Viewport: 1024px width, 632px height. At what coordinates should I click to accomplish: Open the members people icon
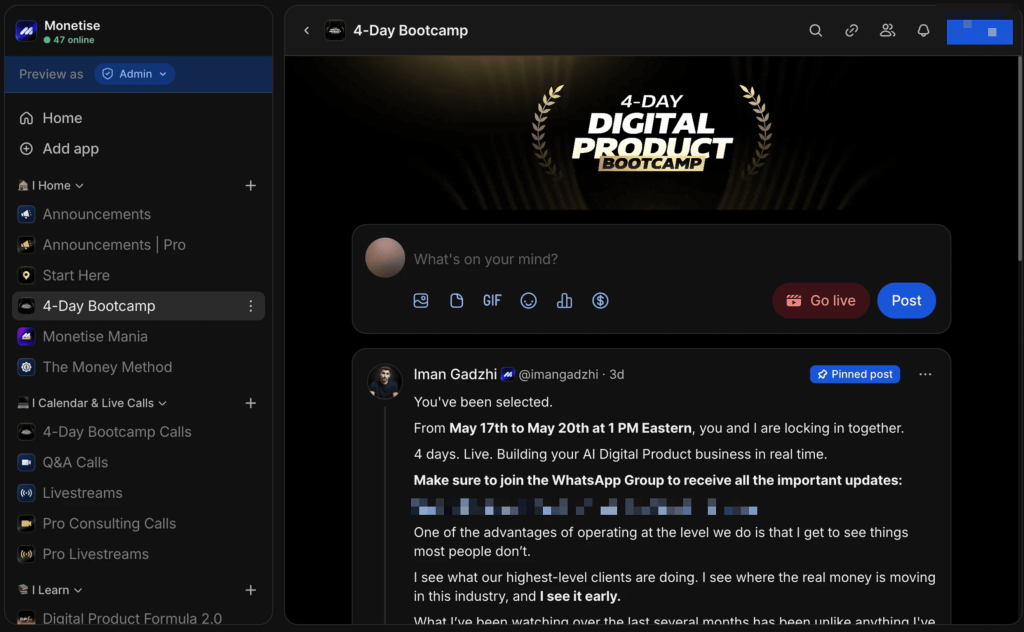click(x=887, y=31)
